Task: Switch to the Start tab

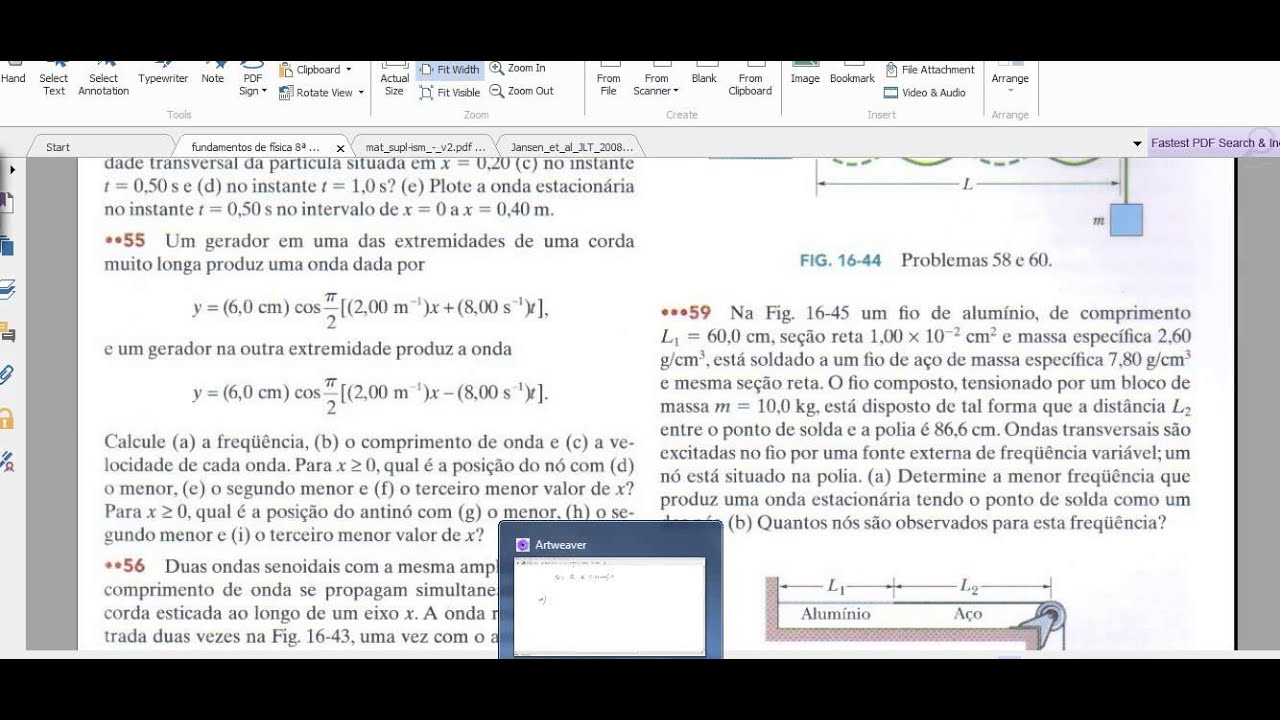Action: (58, 147)
